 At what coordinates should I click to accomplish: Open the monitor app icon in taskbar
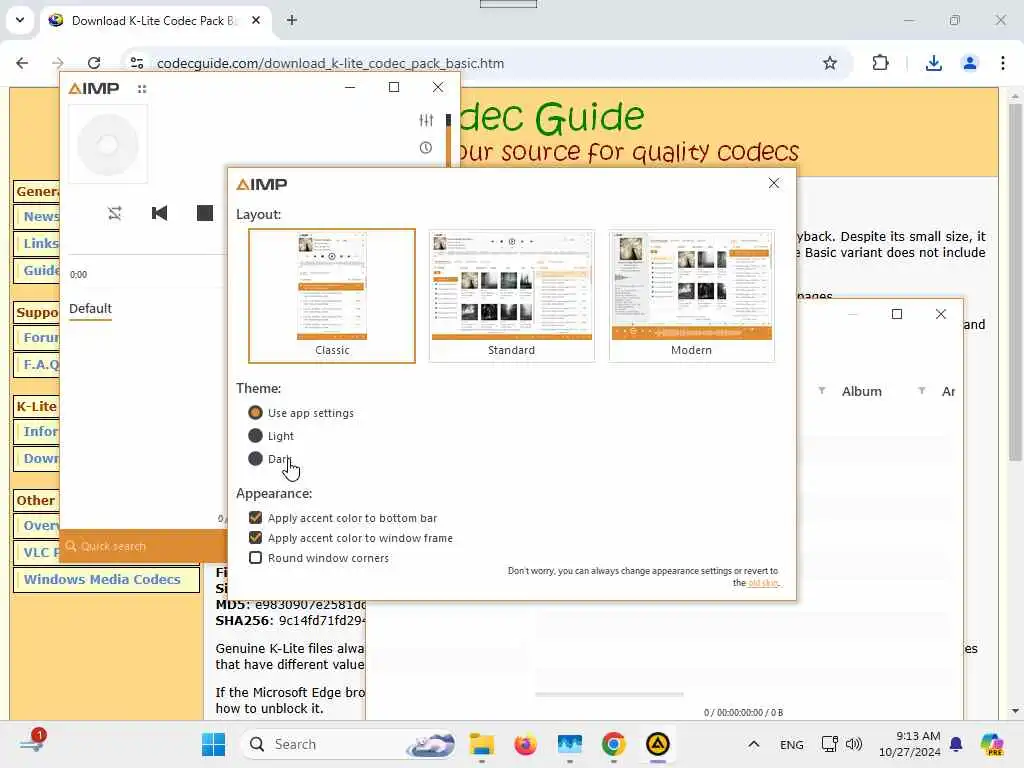coord(569,744)
